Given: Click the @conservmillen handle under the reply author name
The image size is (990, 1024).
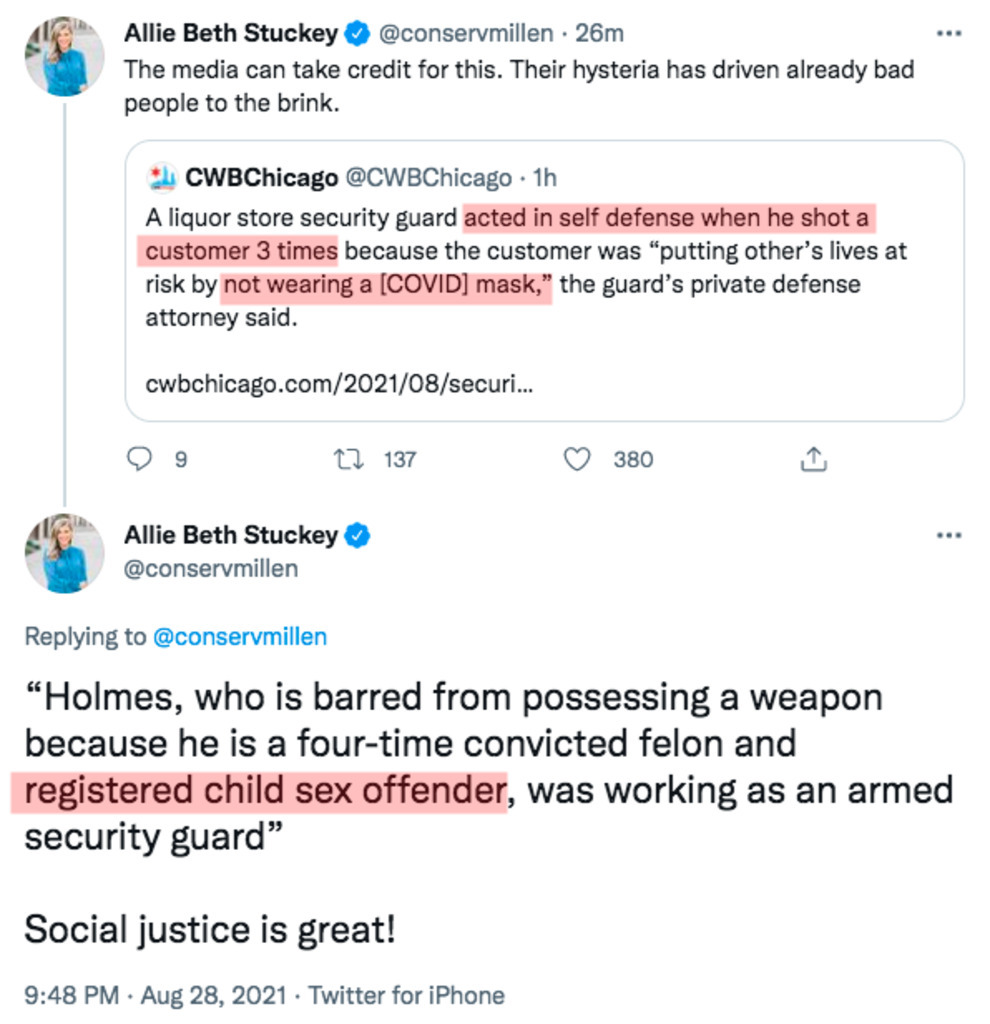Looking at the screenshot, I should [x=211, y=569].
